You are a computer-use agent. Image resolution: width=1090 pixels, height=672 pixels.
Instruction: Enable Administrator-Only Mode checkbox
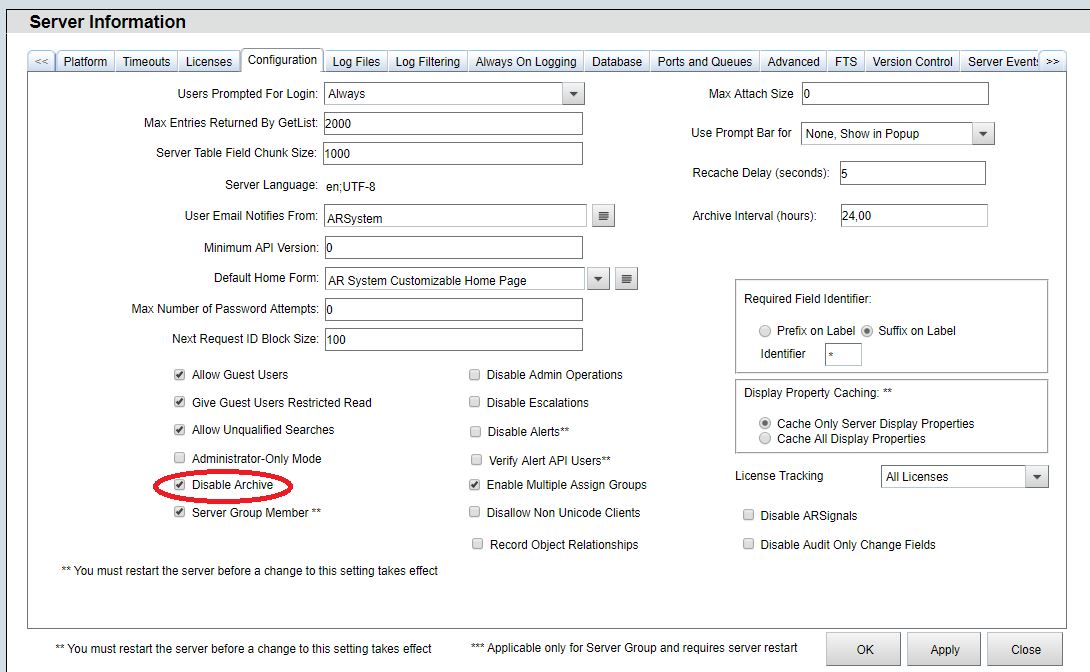tap(180, 458)
